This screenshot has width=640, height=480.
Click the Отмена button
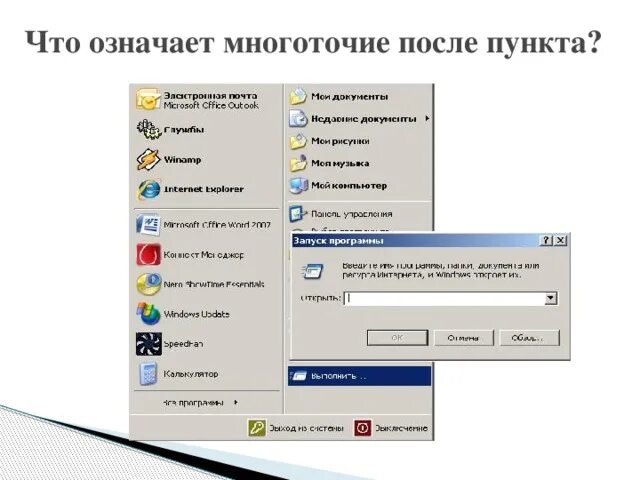(463, 338)
